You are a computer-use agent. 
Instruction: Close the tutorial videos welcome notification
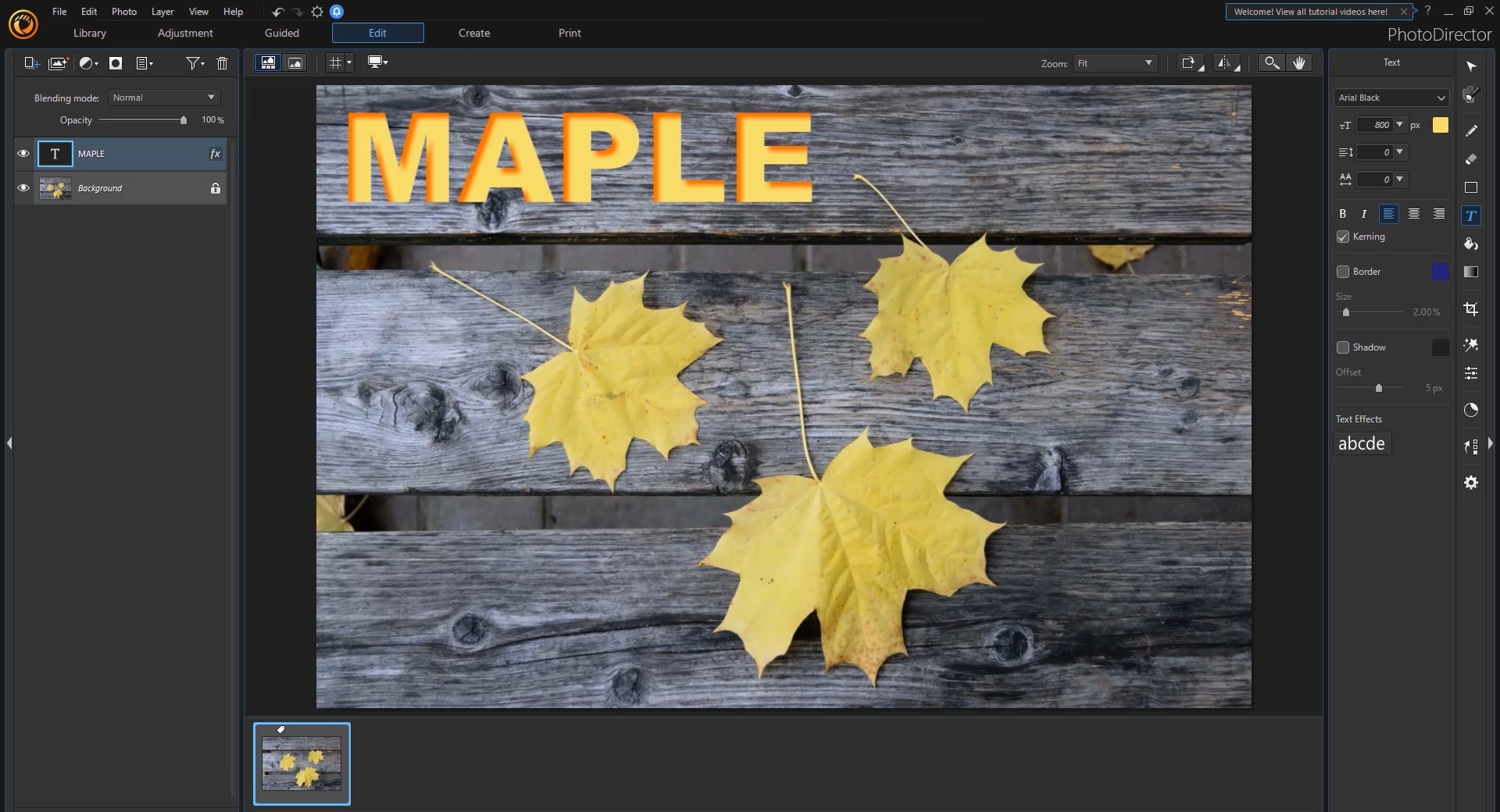point(1404,11)
